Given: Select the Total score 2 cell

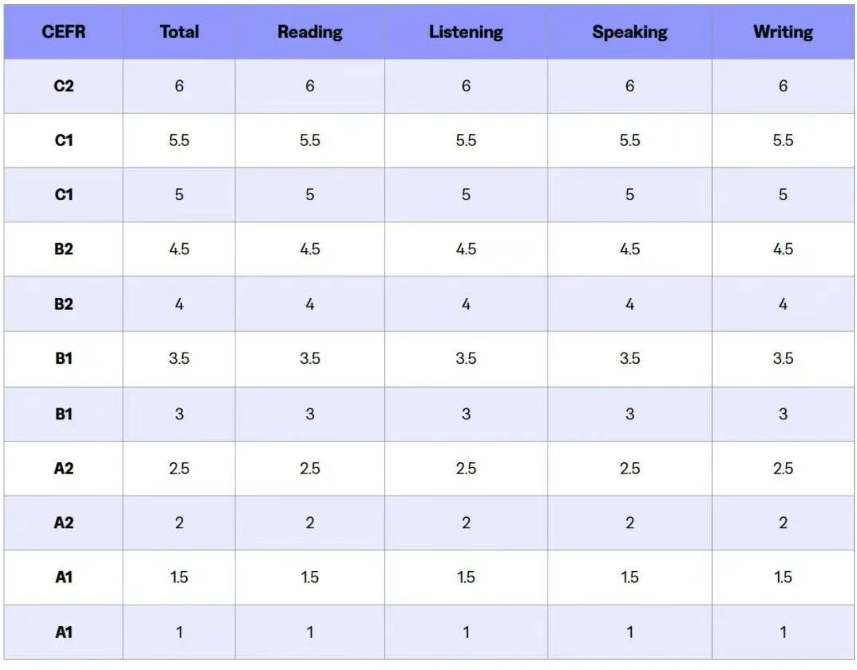Looking at the screenshot, I should coord(179,523).
